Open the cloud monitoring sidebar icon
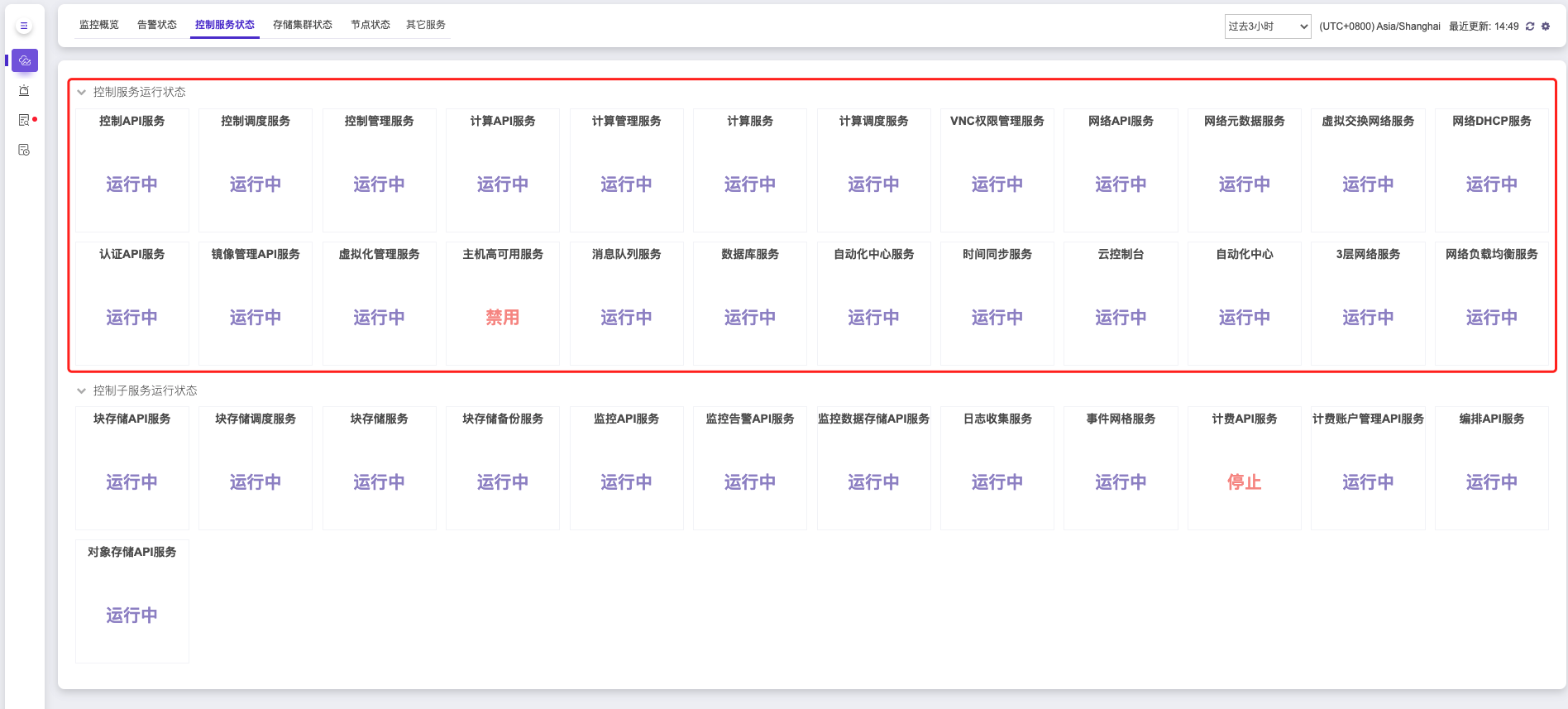 point(25,60)
